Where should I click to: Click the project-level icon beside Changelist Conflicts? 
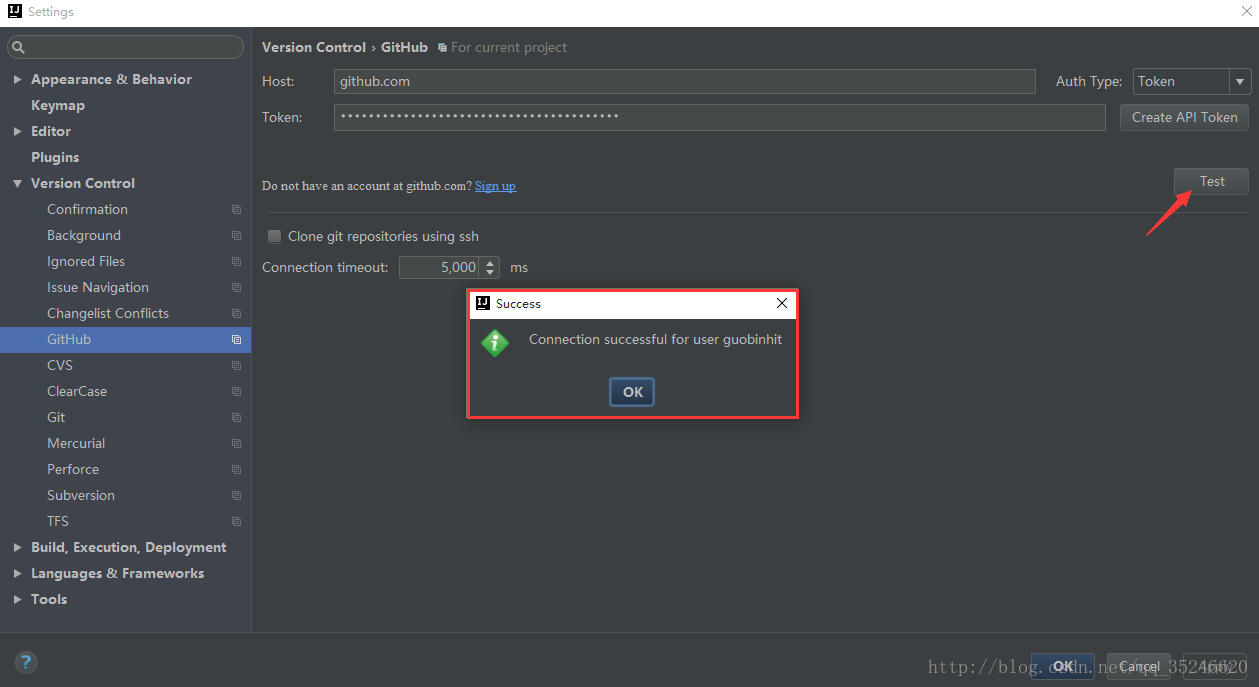tap(236, 314)
